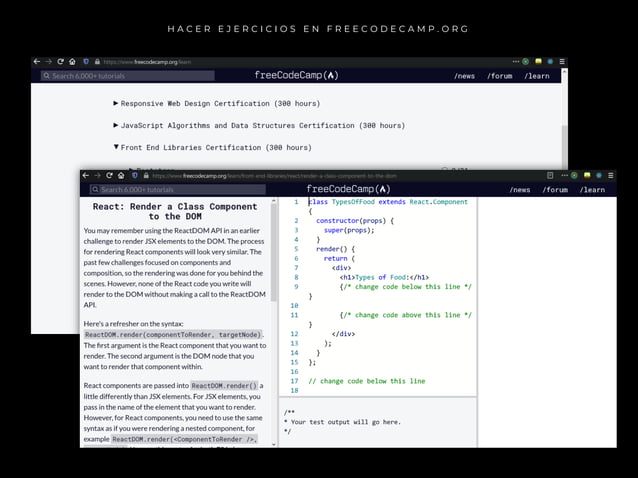Click 'ReactDOM.render(<ComponentToRender />,' example snippet

(x=184, y=439)
